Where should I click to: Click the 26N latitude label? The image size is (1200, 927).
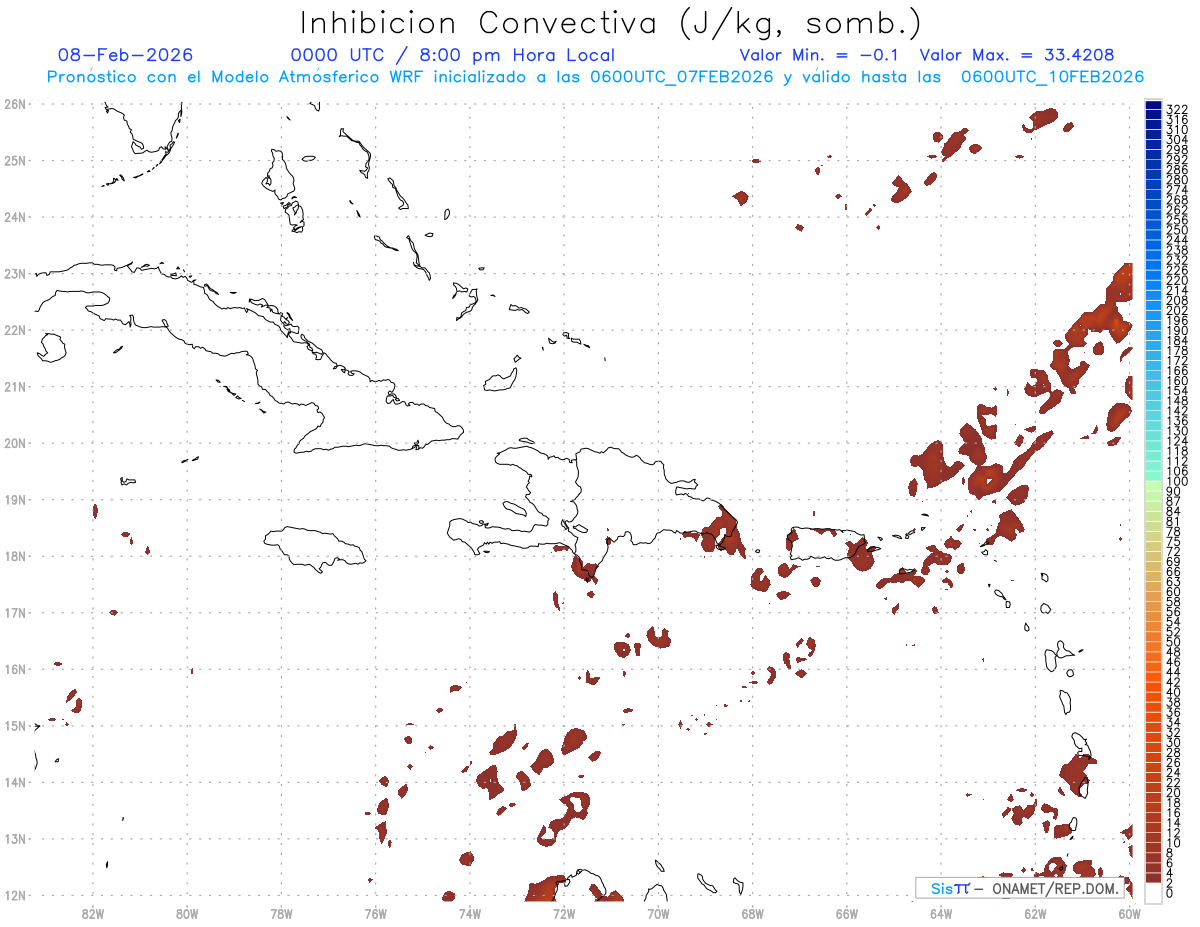click(15, 104)
